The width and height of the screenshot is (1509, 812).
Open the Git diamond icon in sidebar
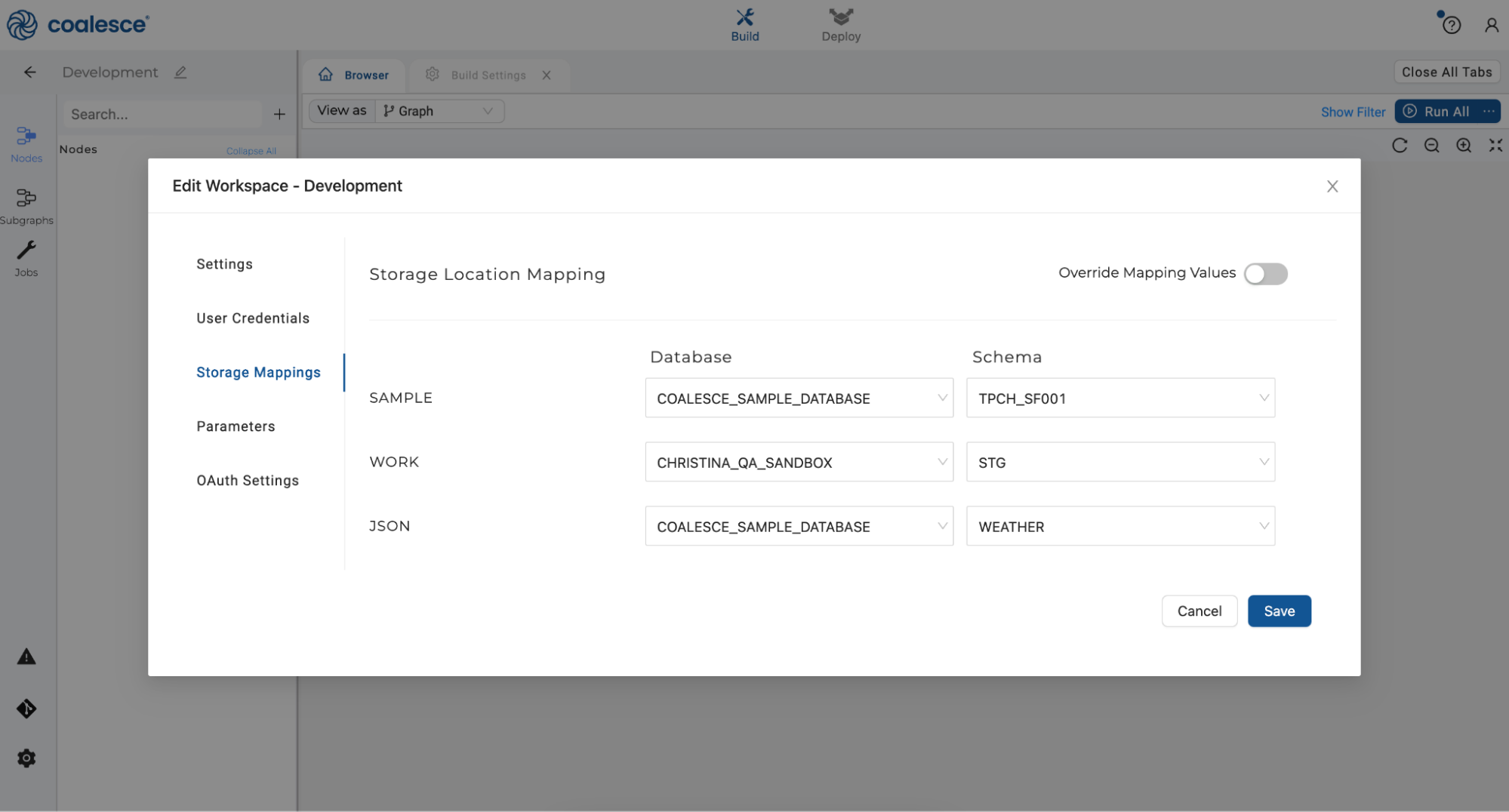coord(26,709)
